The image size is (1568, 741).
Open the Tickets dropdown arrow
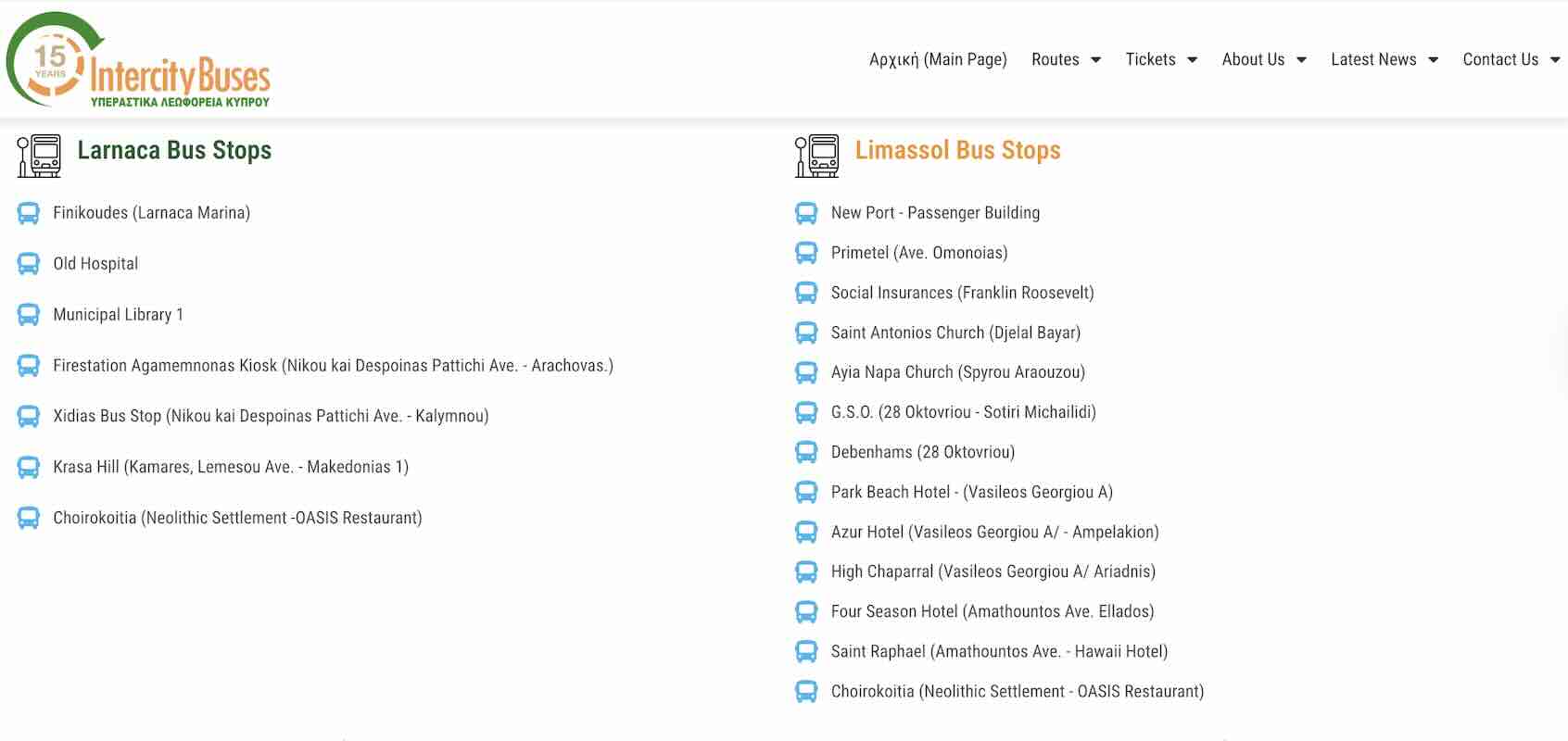point(1192,60)
